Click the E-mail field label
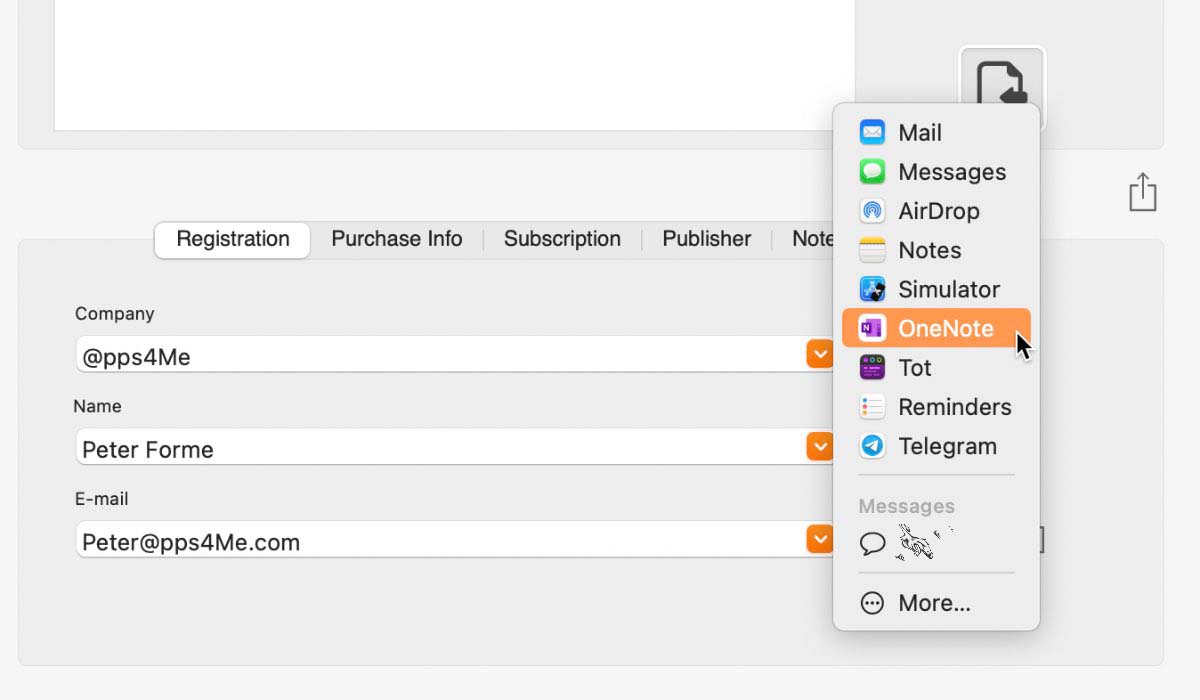This screenshot has width=1200, height=700. click(x=102, y=498)
